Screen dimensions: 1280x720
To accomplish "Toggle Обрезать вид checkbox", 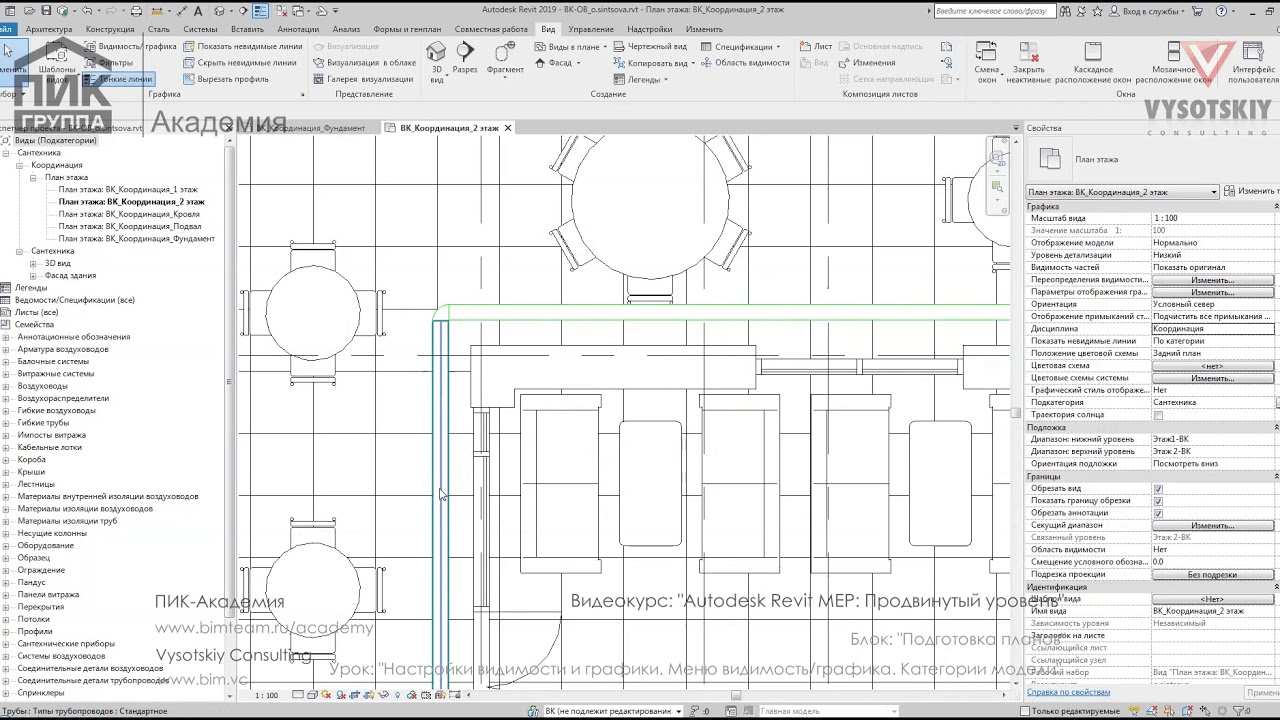I will pos(1158,489).
